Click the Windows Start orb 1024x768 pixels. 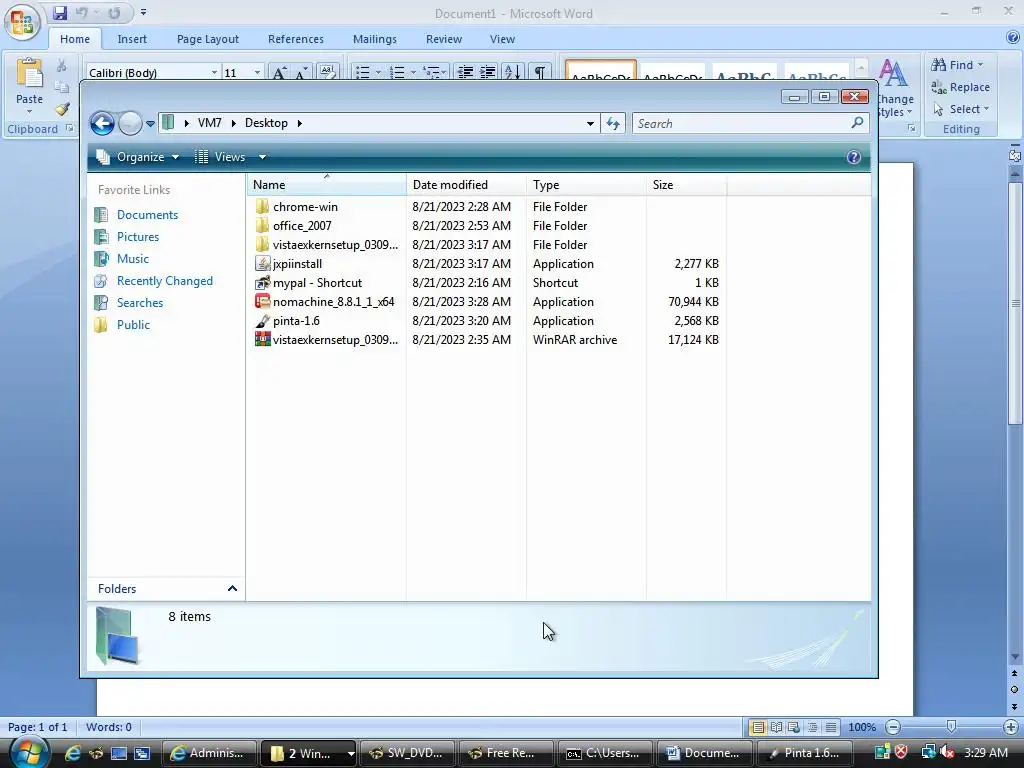pyautogui.click(x=28, y=751)
